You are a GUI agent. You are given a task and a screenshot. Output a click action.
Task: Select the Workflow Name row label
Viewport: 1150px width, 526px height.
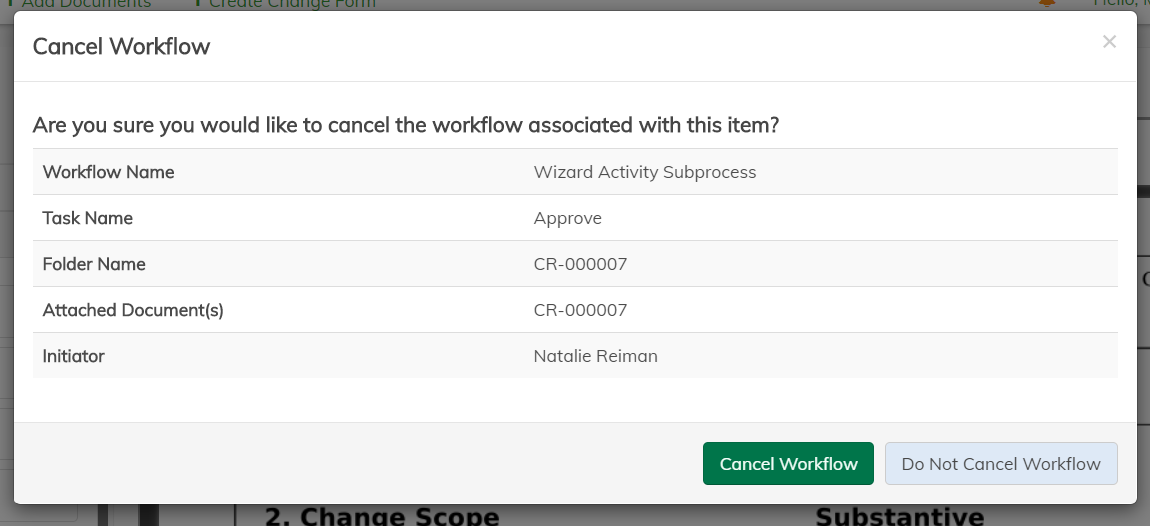pos(108,172)
